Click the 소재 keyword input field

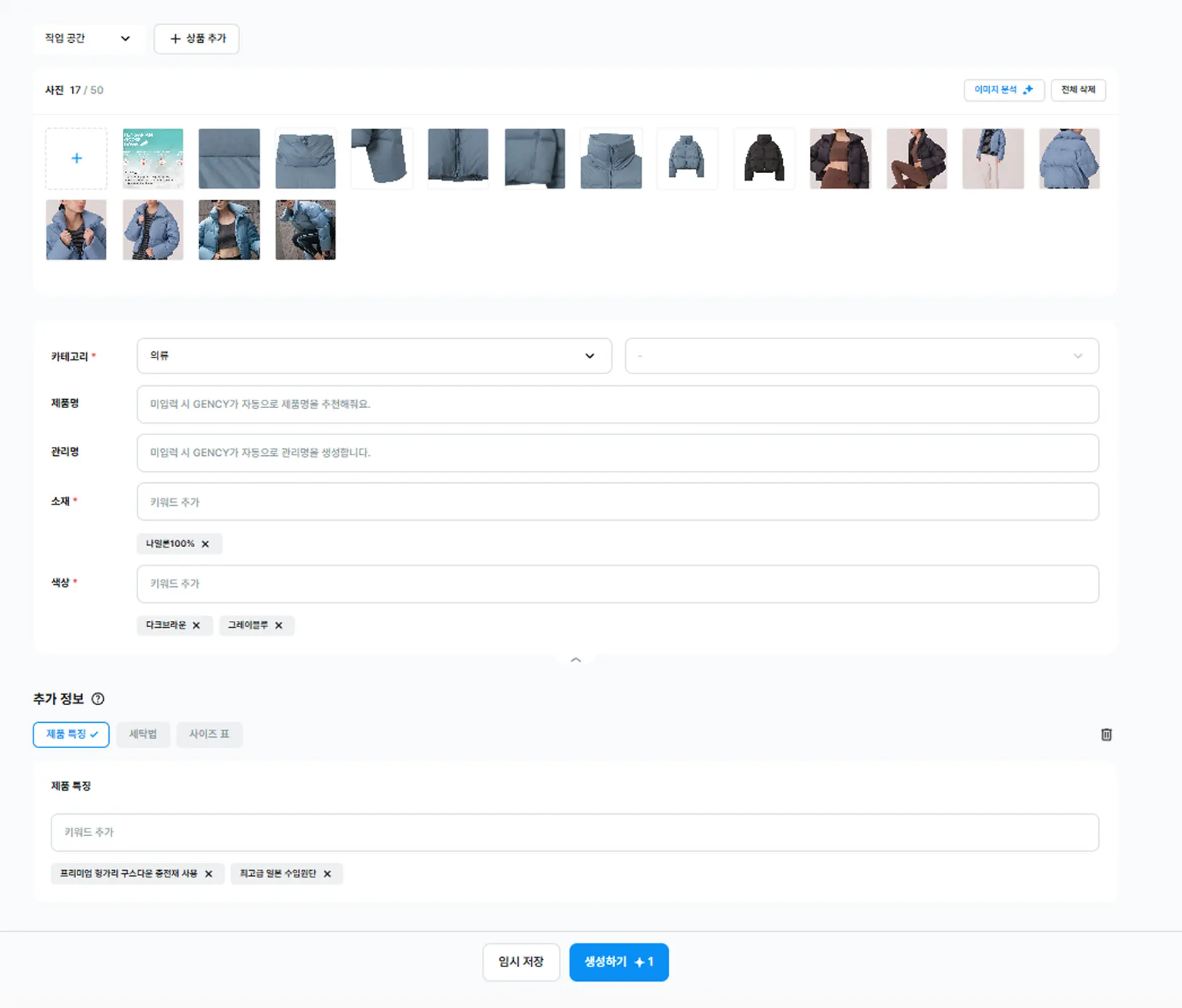[x=618, y=502]
